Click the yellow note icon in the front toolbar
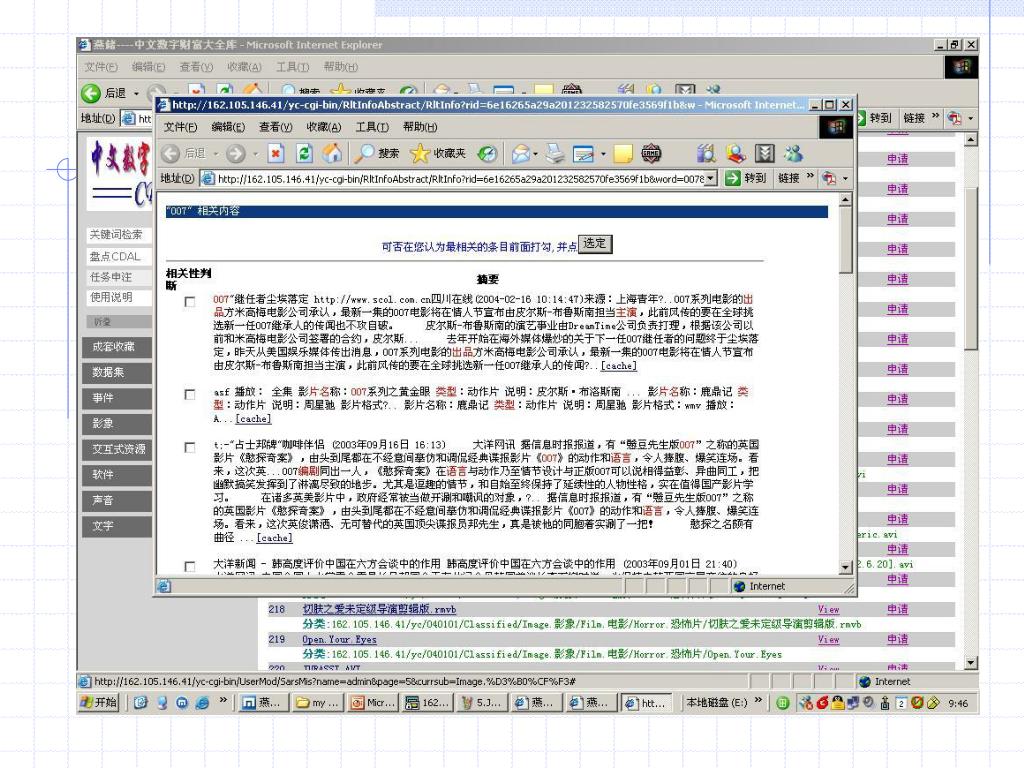The width and height of the screenshot is (1024, 768). [623, 153]
